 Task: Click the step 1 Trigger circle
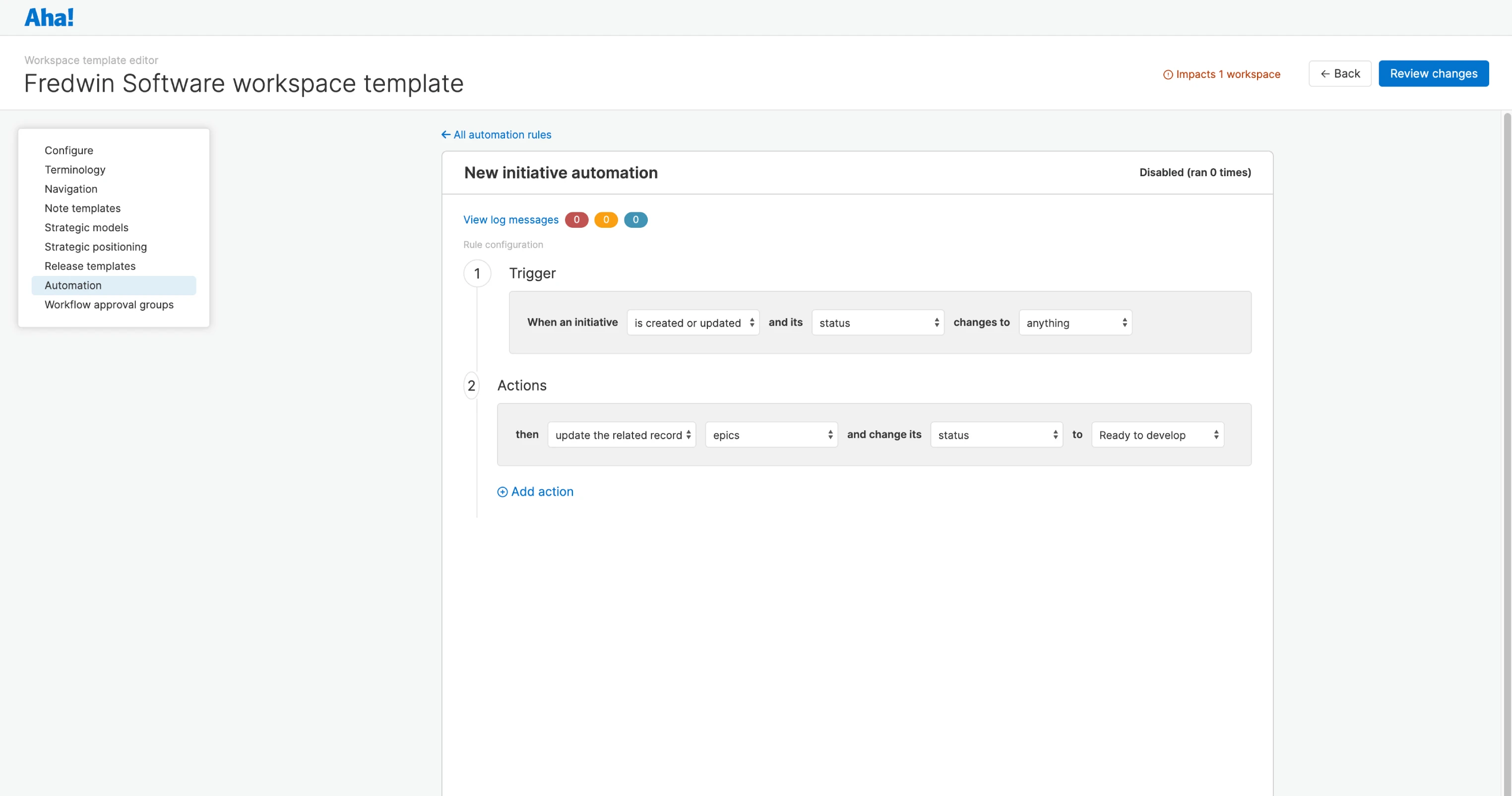tap(477, 273)
